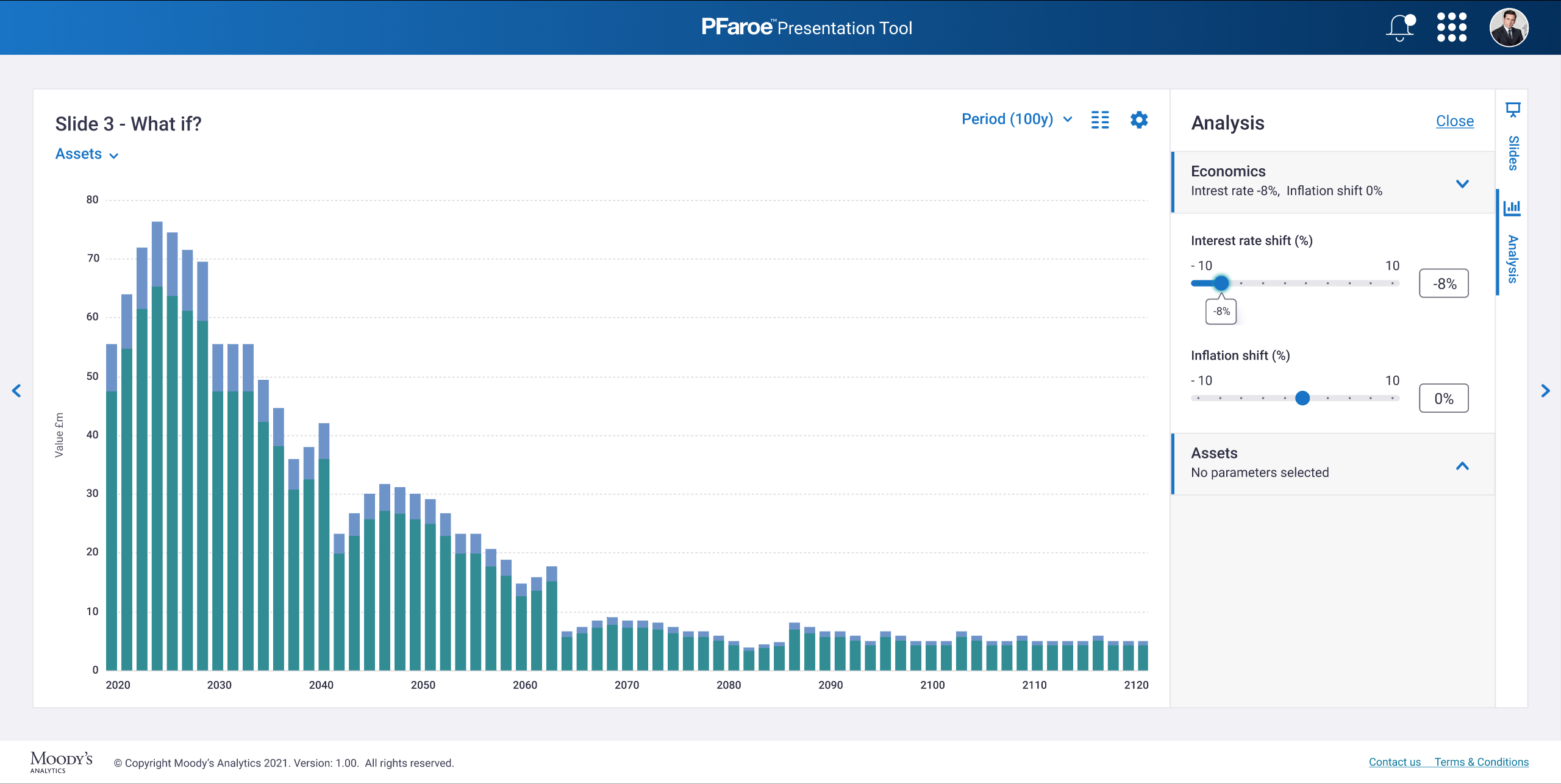1561x784 pixels.
Task: Click the copyright version text
Action: 284,763
